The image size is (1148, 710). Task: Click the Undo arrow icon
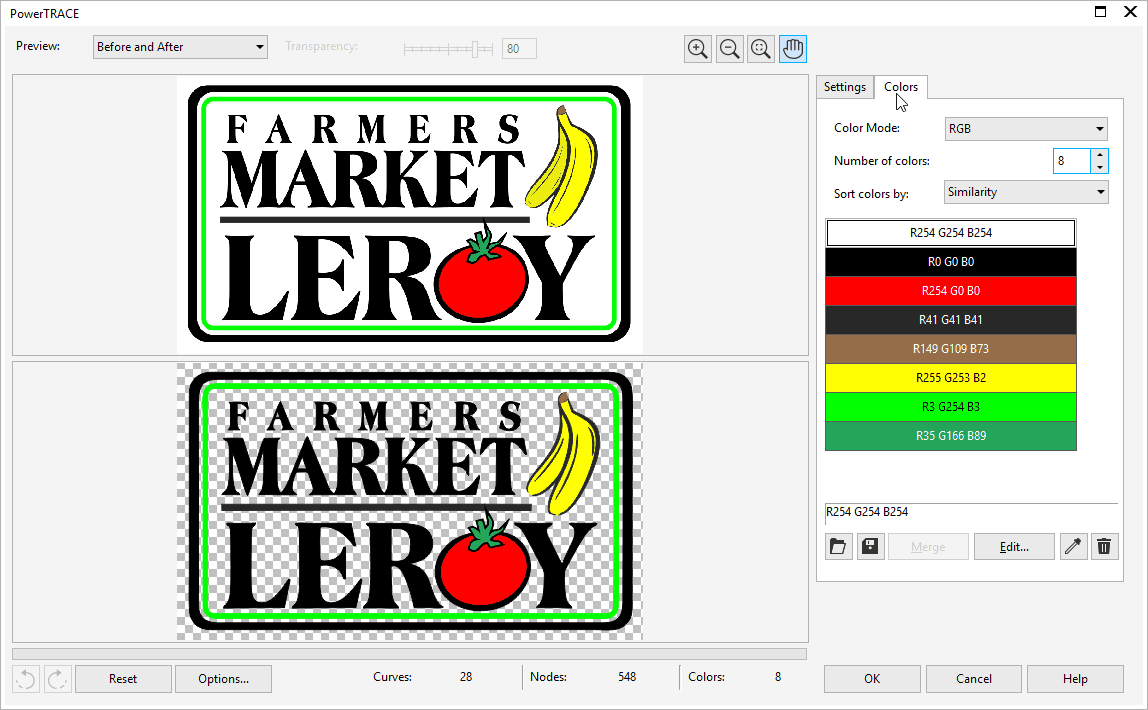point(25,678)
